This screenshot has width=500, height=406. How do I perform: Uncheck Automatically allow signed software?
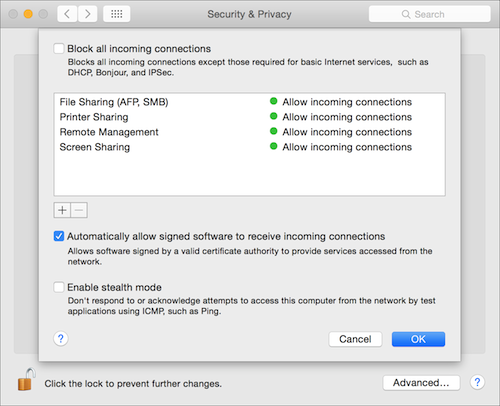click(59, 236)
